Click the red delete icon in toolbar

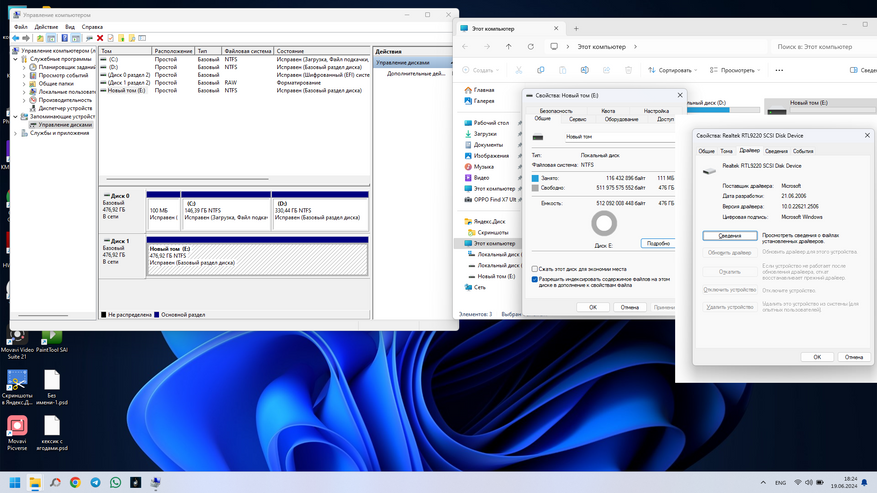(100, 38)
